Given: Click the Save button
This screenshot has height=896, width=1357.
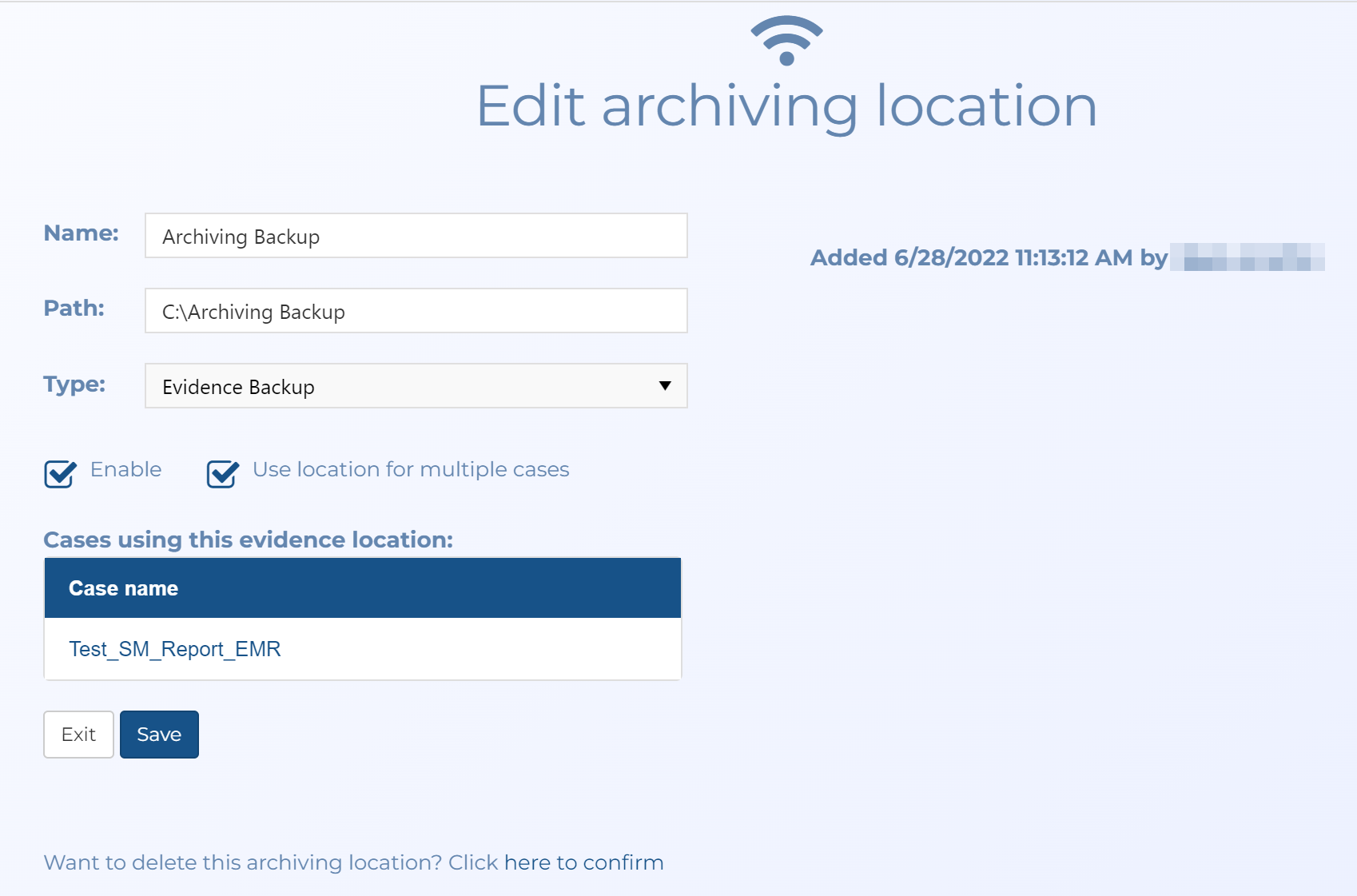Looking at the screenshot, I should pos(159,734).
